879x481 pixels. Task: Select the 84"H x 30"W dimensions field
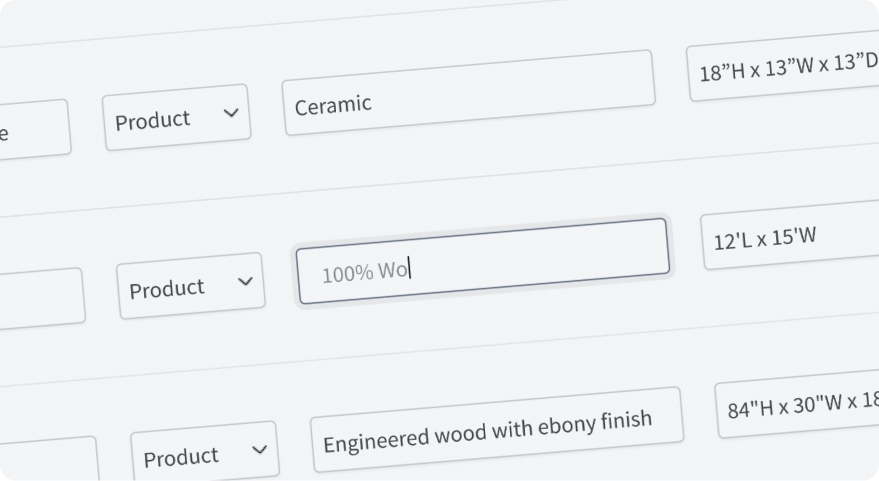[800, 406]
